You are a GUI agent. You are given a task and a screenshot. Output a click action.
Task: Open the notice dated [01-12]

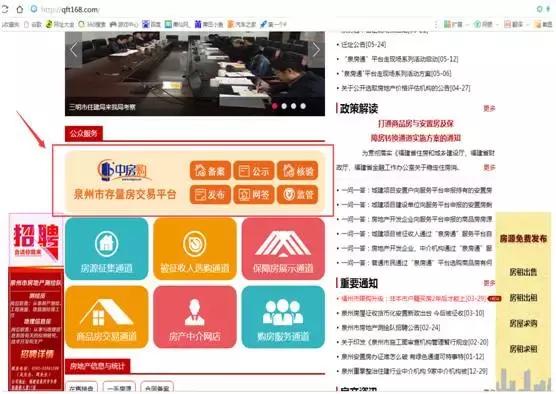point(412,357)
